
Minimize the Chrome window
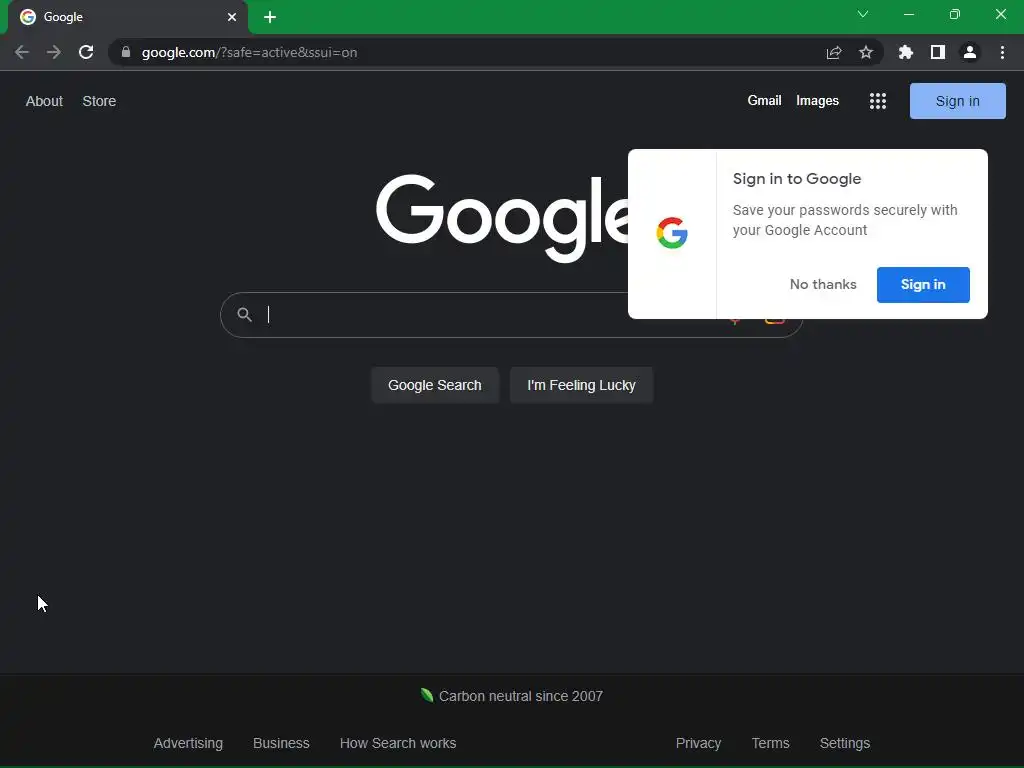(908, 14)
